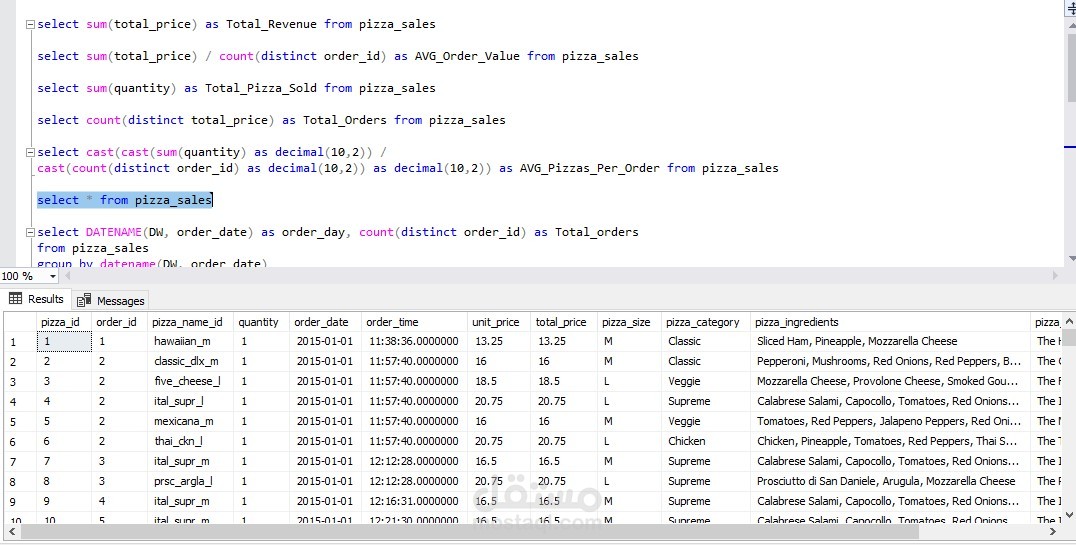
Task: Click the Total_Pizza_Sold query line
Action: point(236,89)
